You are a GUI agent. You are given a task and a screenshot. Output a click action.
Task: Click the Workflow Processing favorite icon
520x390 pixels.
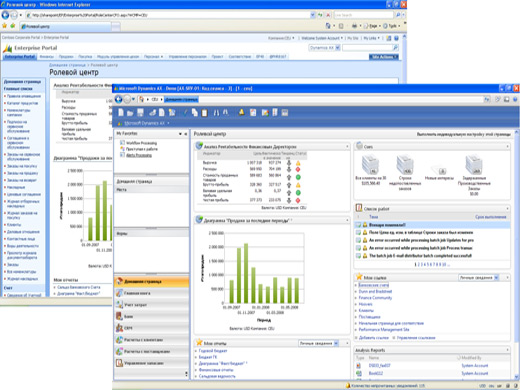pos(122,143)
